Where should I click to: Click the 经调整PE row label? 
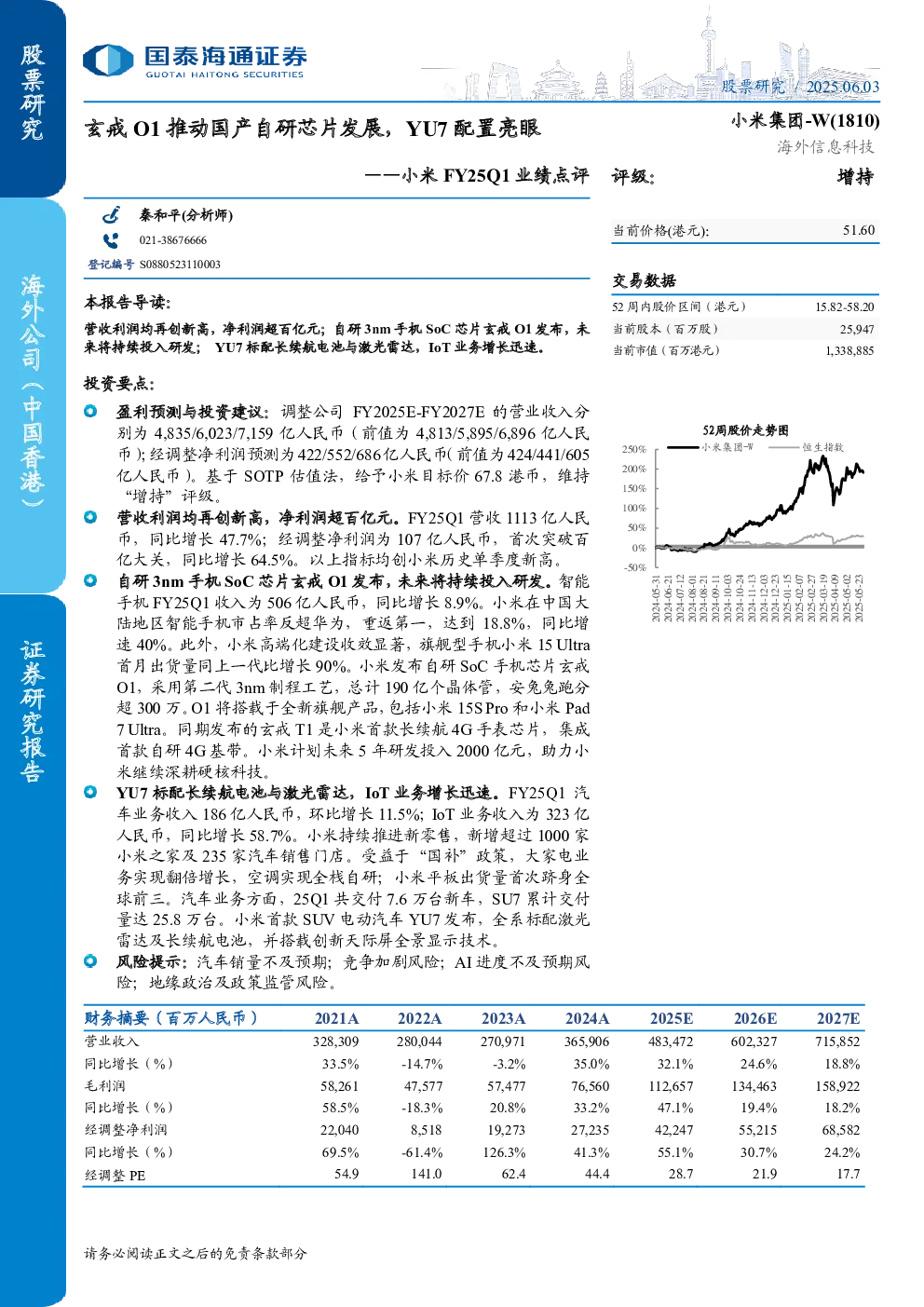(x=115, y=1175)
